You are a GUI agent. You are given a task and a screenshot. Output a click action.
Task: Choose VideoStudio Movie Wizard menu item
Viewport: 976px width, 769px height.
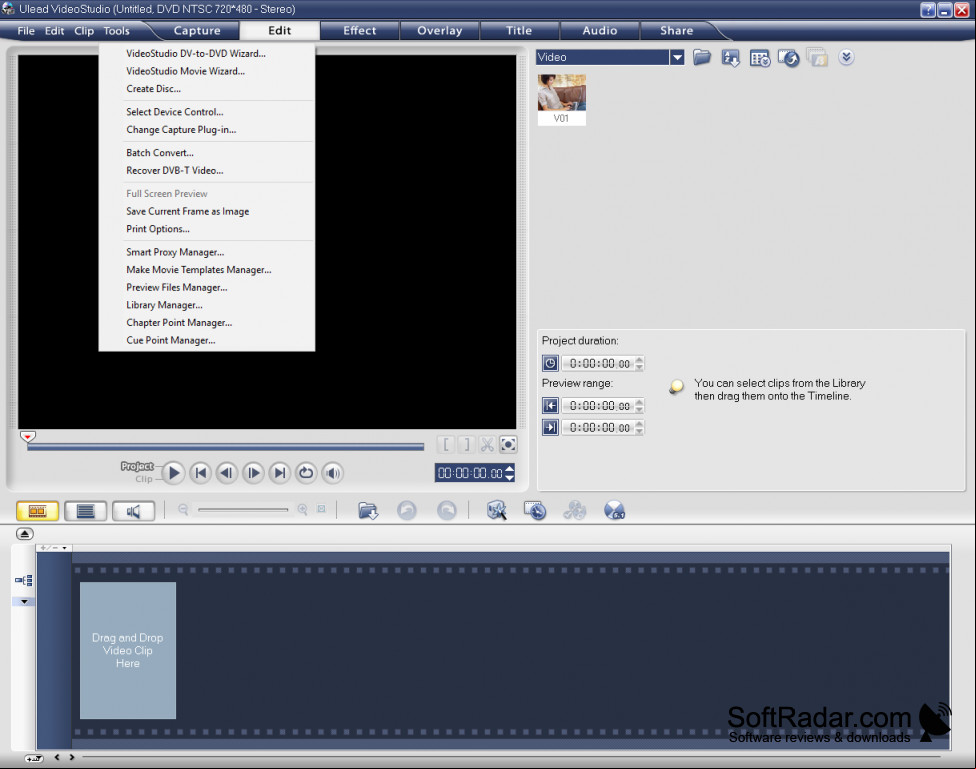click(207, 71)
